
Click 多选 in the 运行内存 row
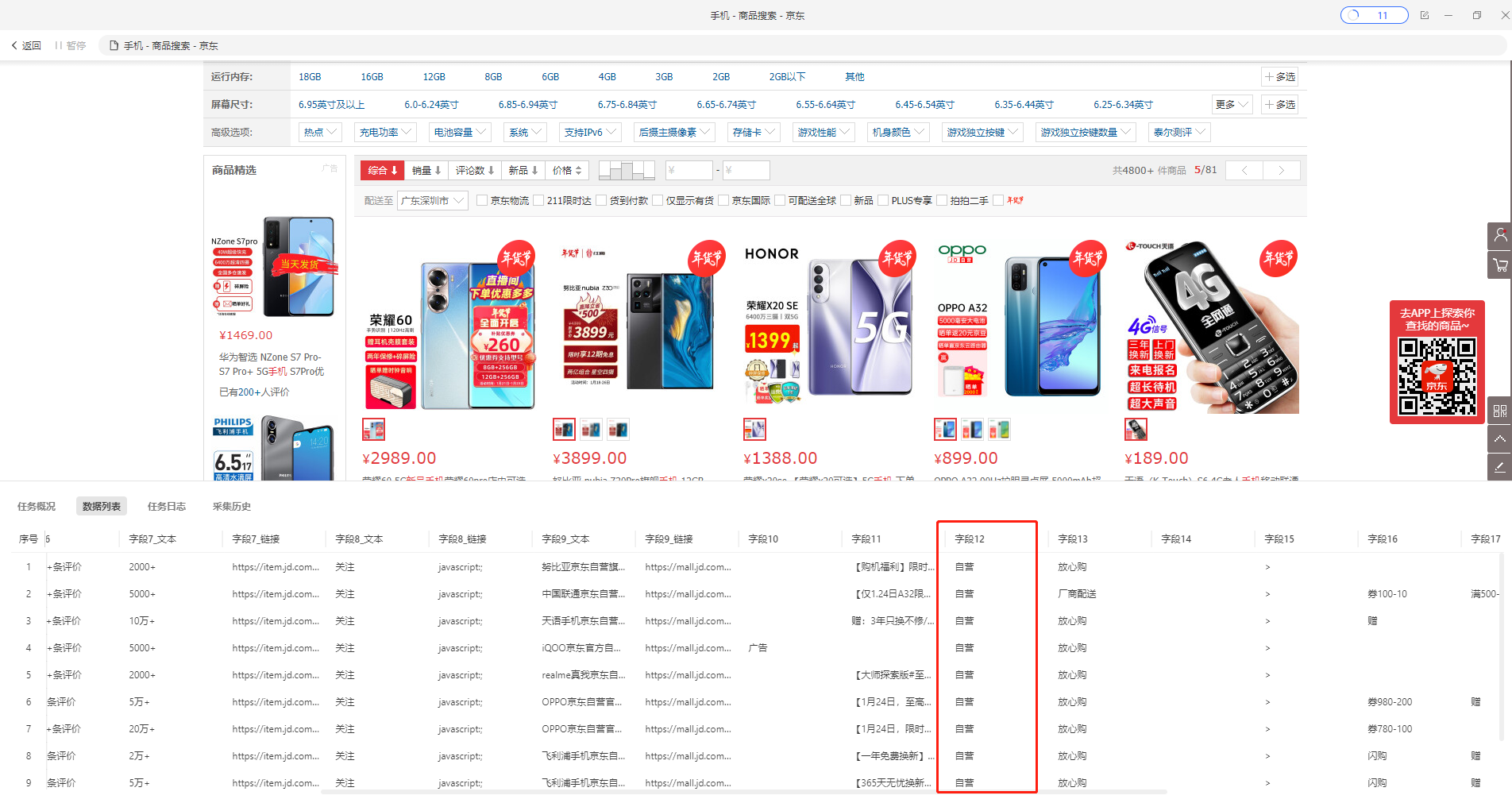[1280, 77]
